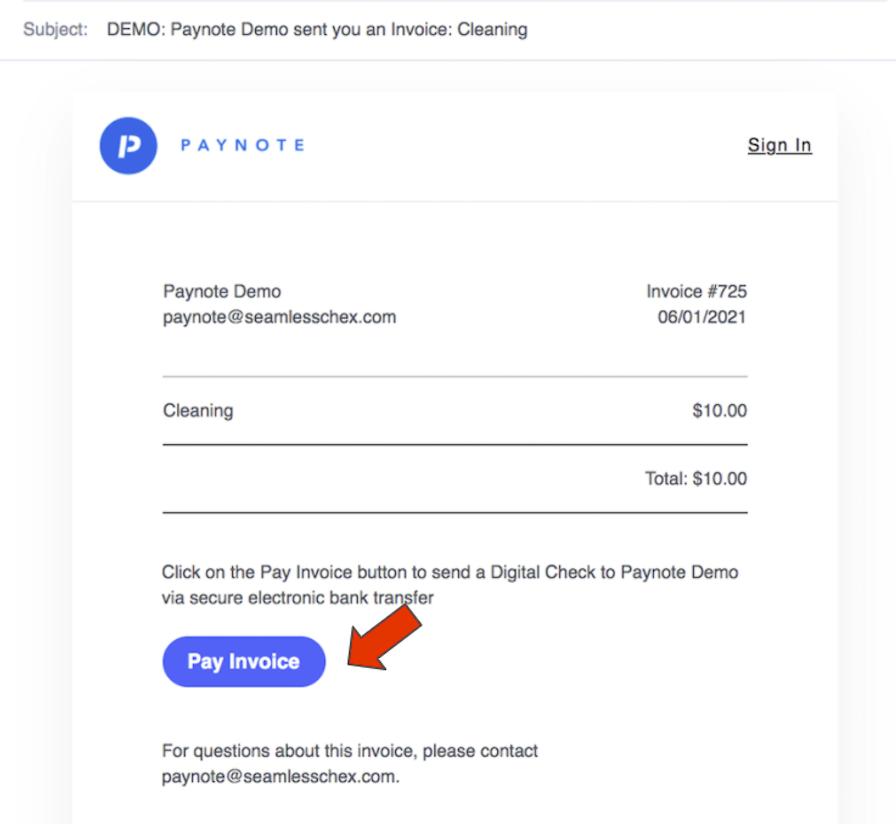Click the red arrow pointing to Pay Invoice
Screen dimensions: 896x824
(384, 638)
